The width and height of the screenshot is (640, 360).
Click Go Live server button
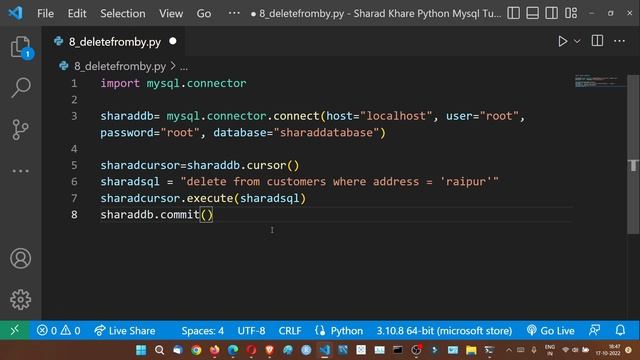[x=550, y=331]
